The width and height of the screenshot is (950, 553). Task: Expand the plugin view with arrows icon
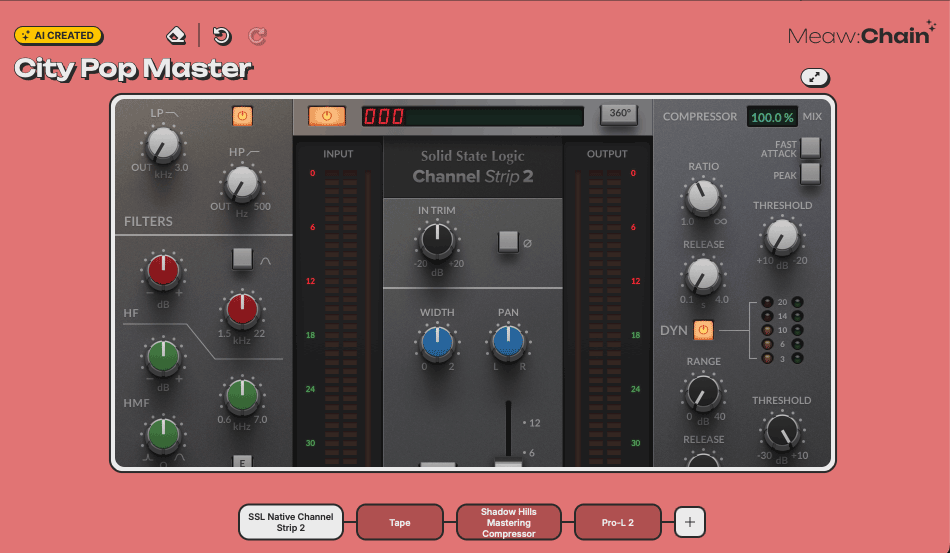[x=815, y=78]
